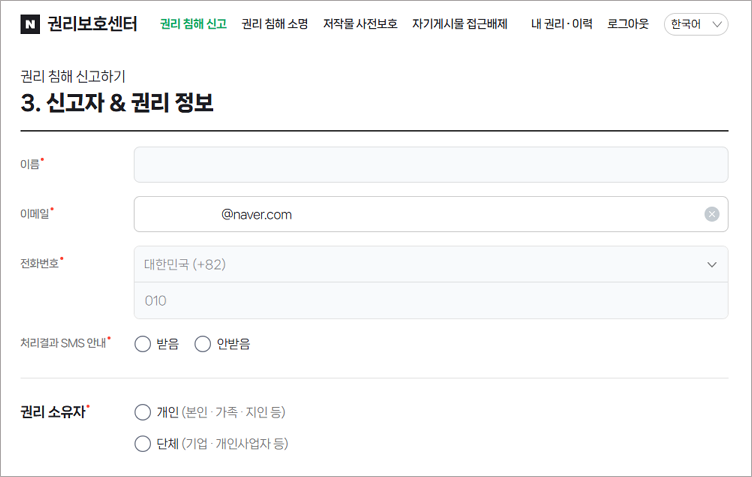Click the Naver N logo icon

[x=30, y=24]
